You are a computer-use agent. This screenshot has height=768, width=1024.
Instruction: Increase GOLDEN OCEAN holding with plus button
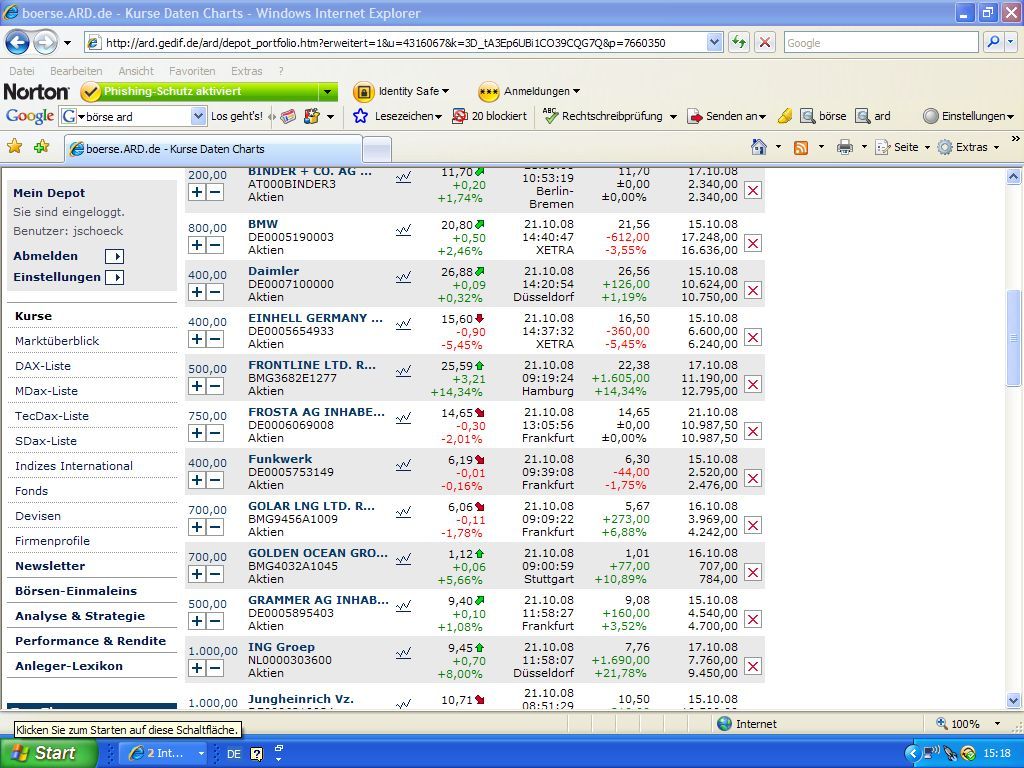point(197,574)
